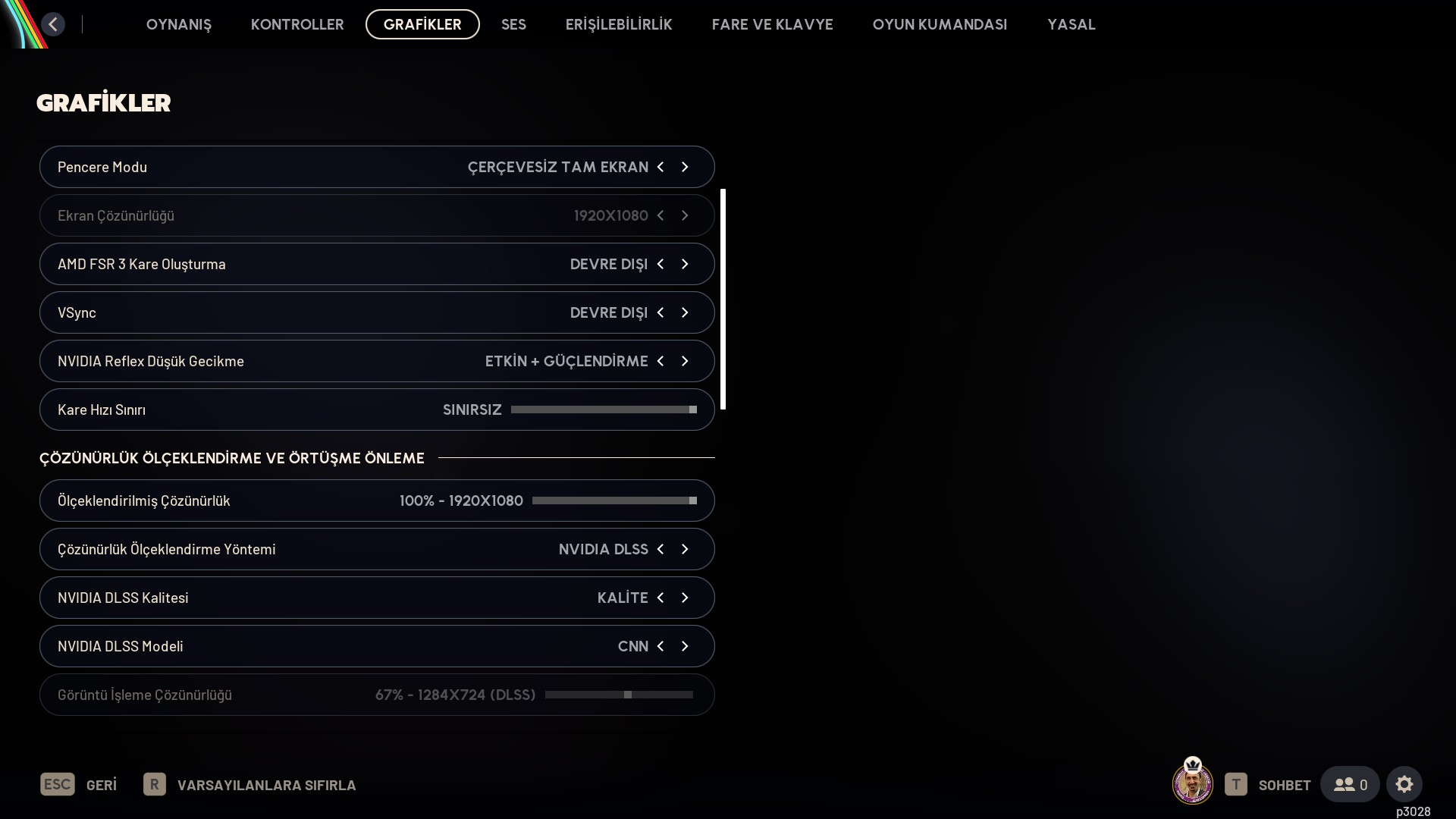Open the friends list icon showing 0
The image size is (1456, 819).
1350,784
